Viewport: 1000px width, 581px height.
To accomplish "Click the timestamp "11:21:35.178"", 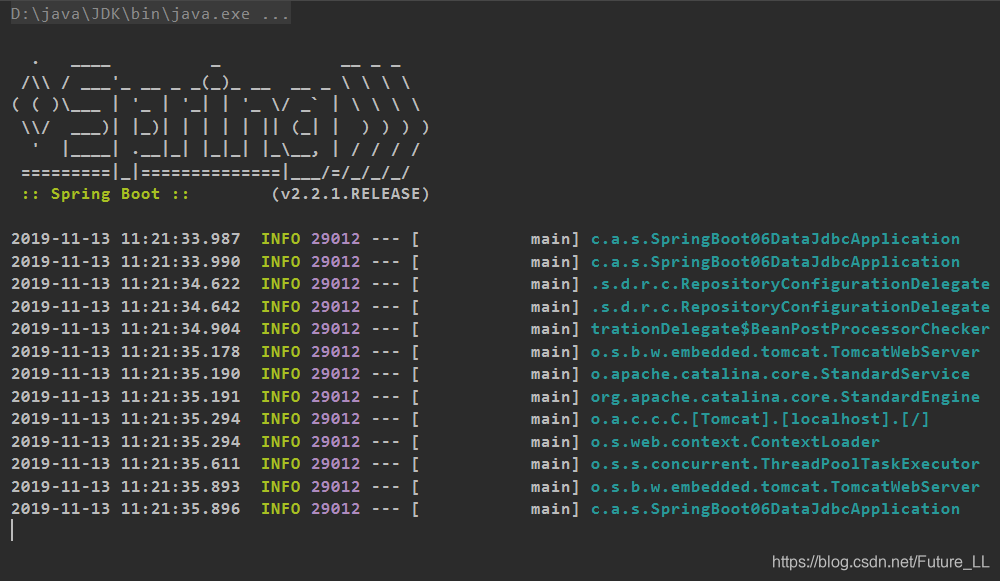I will [180, 352].
